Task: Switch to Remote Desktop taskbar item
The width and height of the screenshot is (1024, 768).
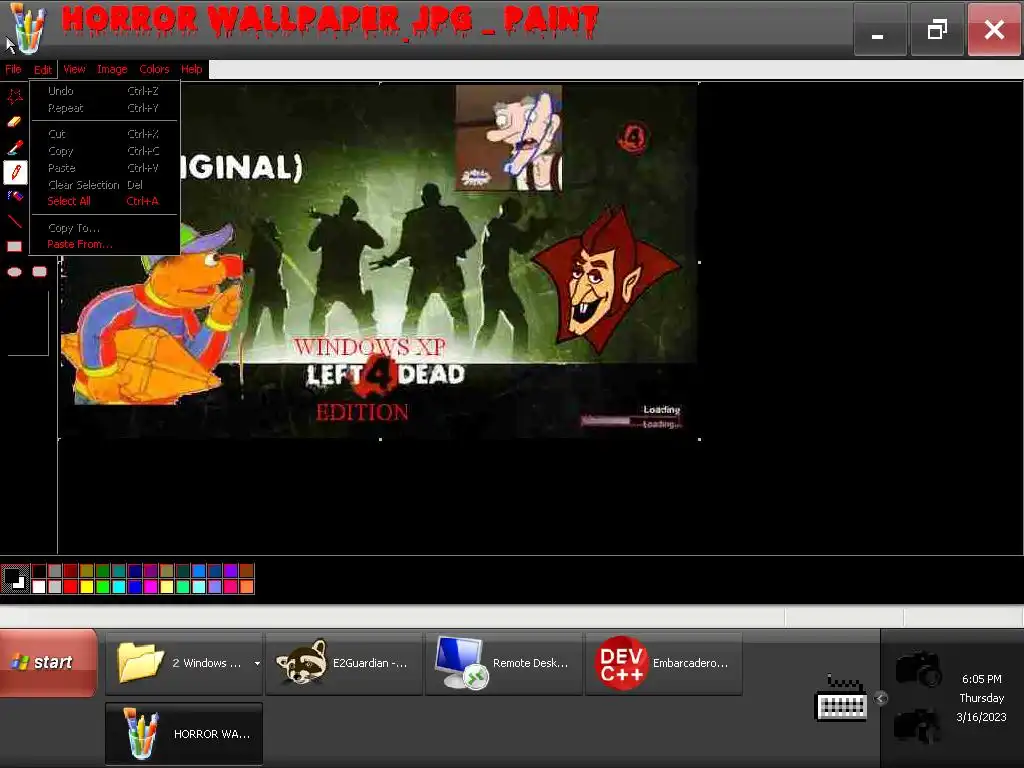Action: [504, 664]
